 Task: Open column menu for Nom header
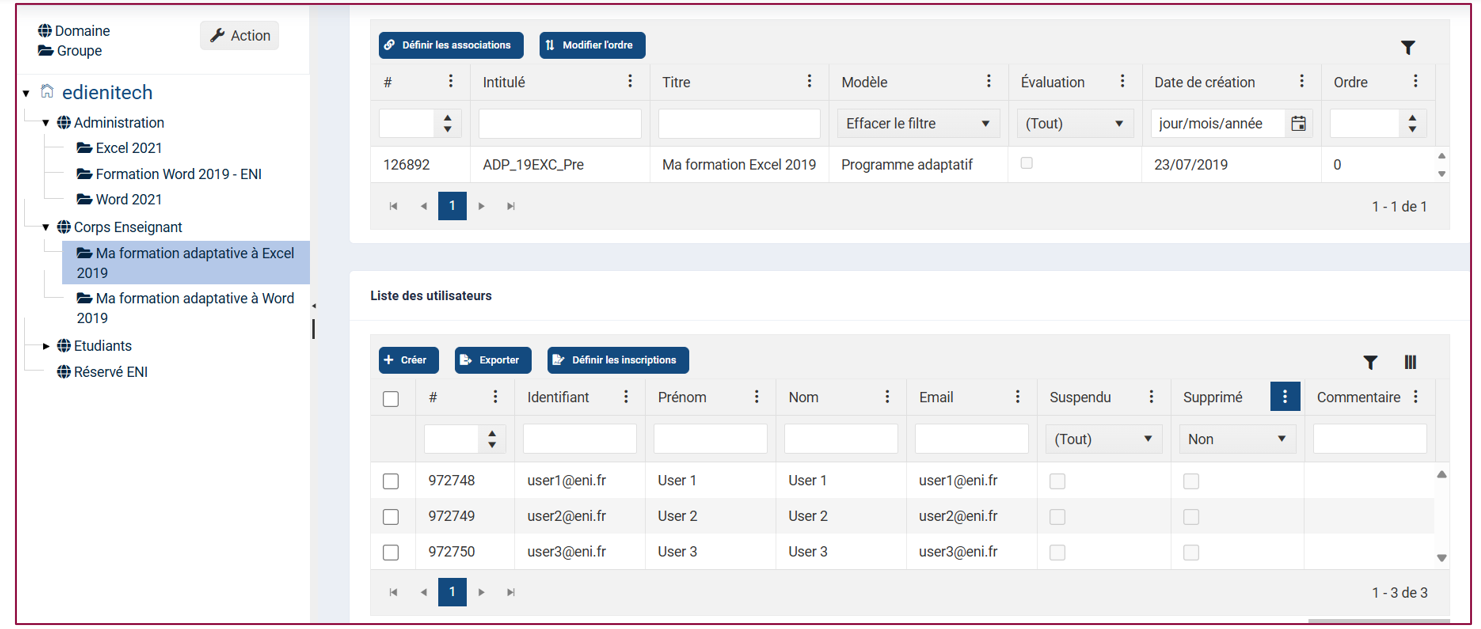point(887,397)
